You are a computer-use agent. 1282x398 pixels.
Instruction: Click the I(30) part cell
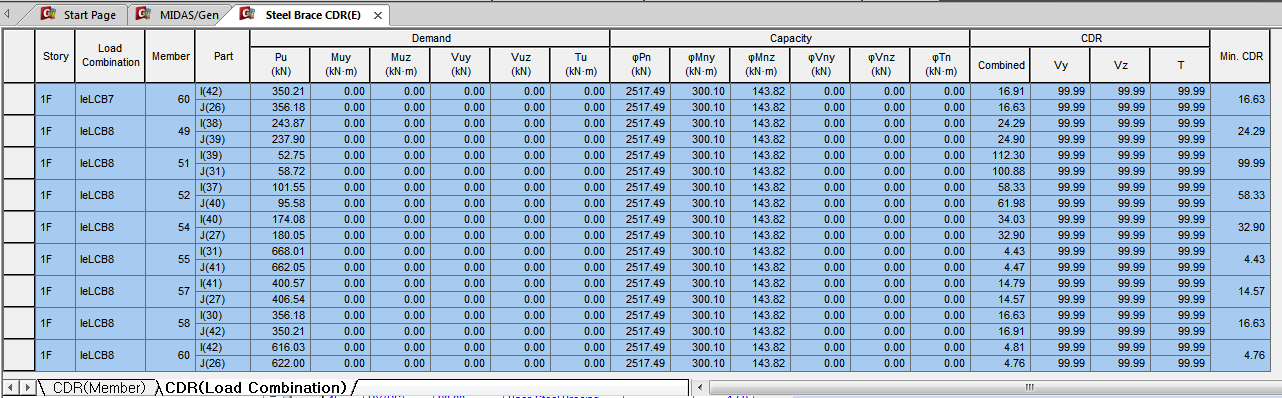click(223, 315)
